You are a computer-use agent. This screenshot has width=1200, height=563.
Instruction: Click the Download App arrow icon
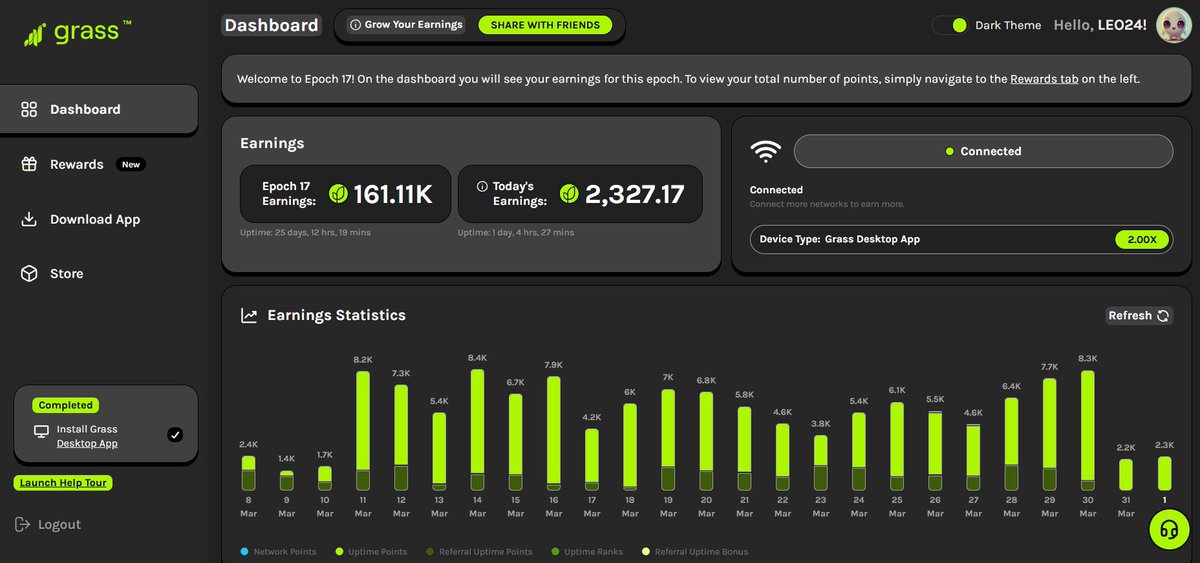(x=29, y=219)
